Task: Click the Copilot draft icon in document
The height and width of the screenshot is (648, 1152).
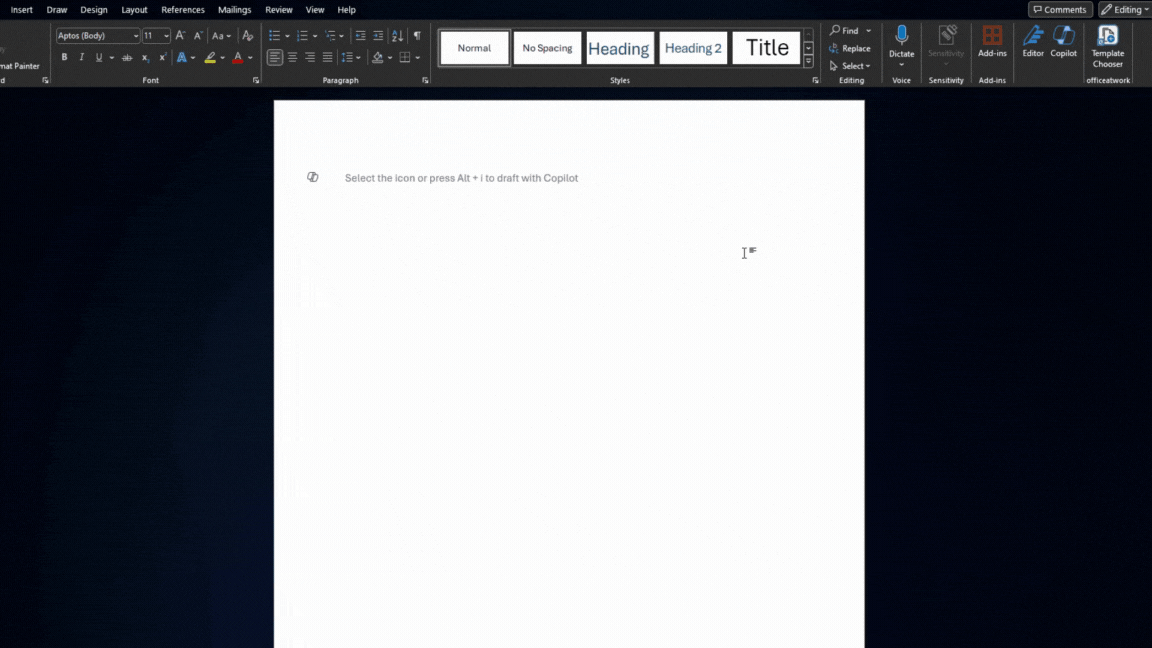Action: (x=313, y=178)
